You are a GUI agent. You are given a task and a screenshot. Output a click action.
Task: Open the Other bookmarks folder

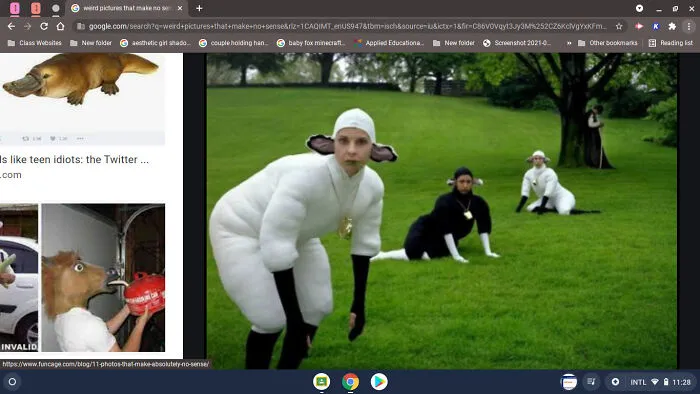click(608, 43)
